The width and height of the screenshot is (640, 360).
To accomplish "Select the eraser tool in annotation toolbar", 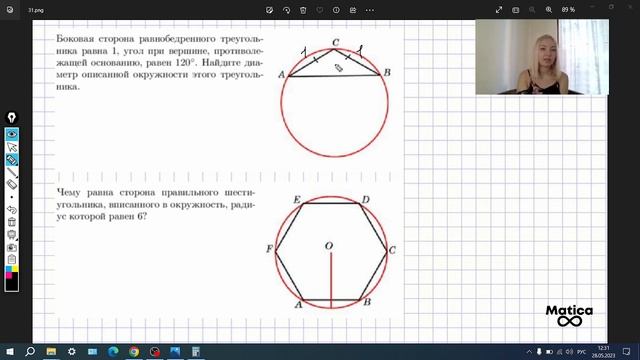I will (12, 184).
